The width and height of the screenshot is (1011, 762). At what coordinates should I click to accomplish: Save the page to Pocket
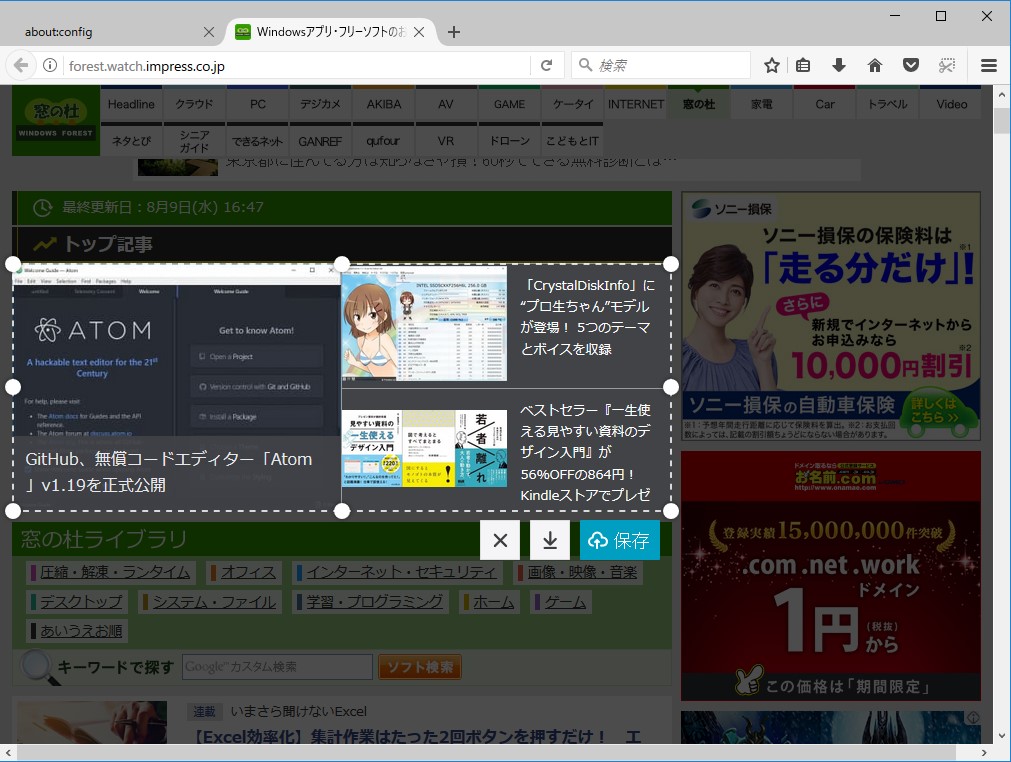pyautogui.click(x=911, y=64)
